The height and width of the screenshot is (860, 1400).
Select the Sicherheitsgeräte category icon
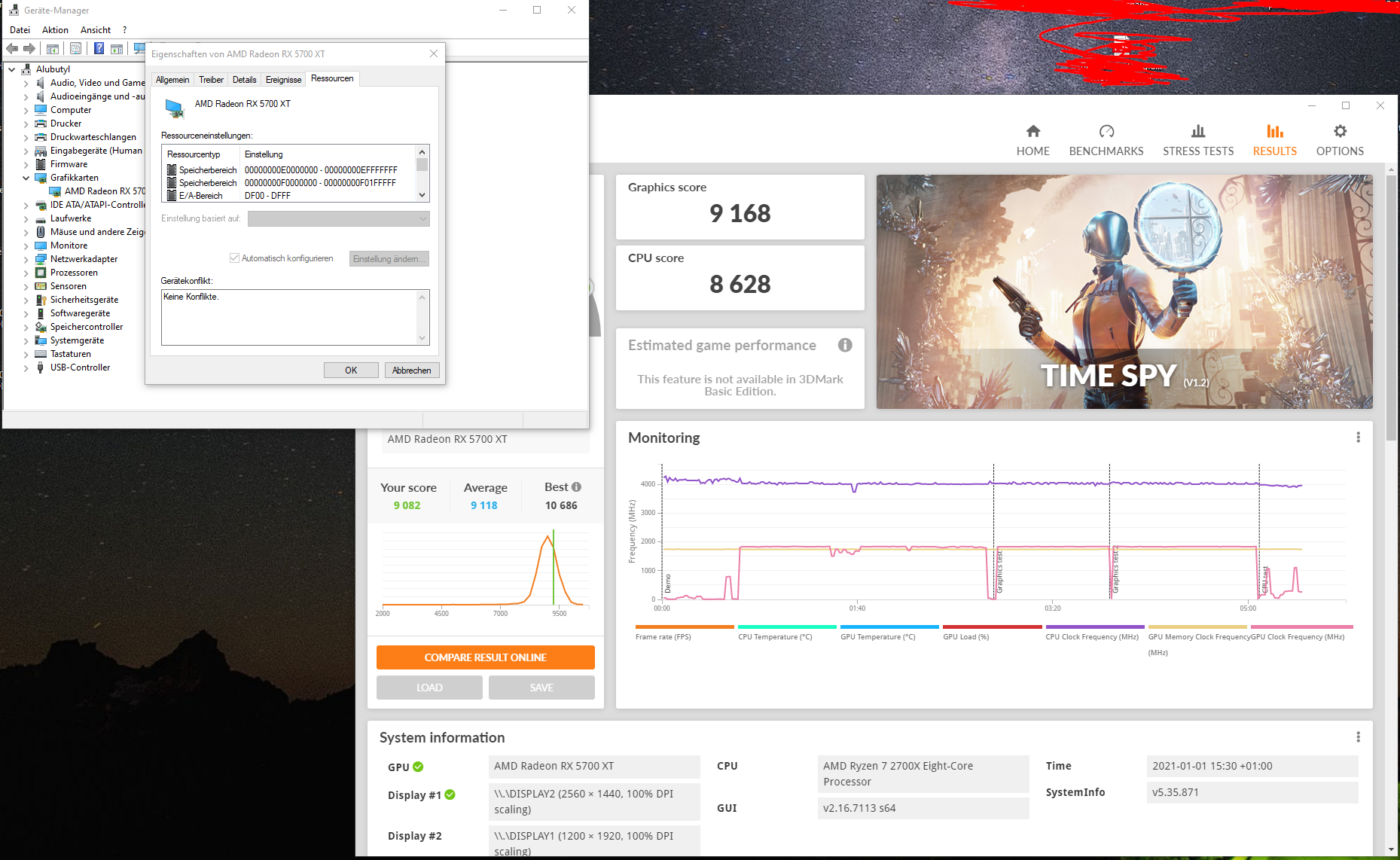tap(41, 300)
